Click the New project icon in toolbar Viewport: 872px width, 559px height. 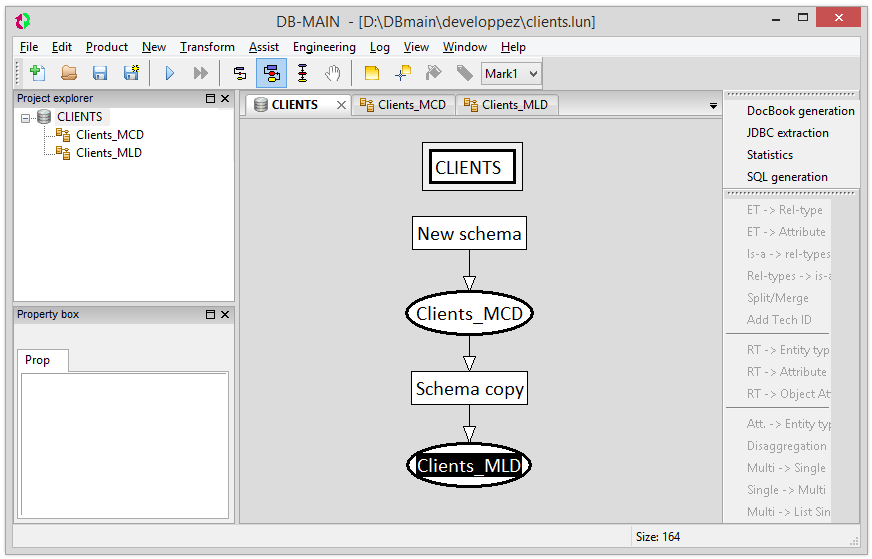[37, 73]
